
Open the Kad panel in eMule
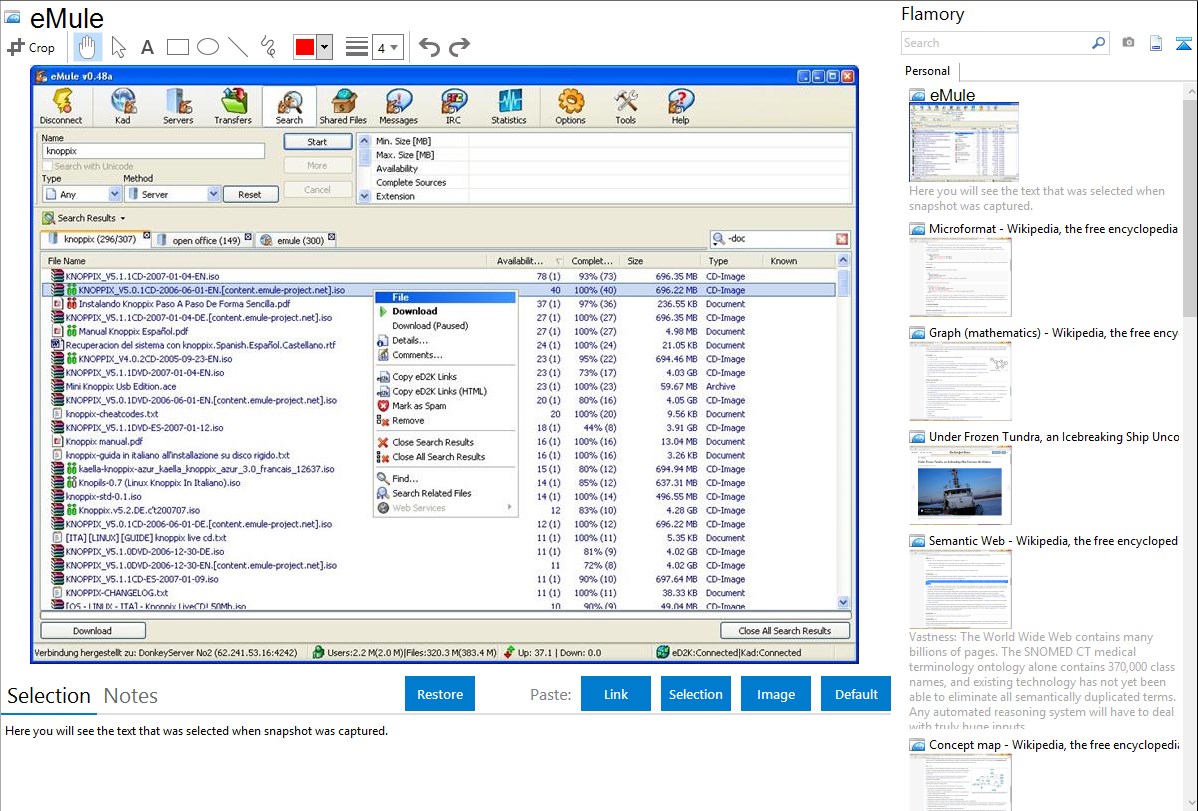pyautogui.click(x=122, y=106)
